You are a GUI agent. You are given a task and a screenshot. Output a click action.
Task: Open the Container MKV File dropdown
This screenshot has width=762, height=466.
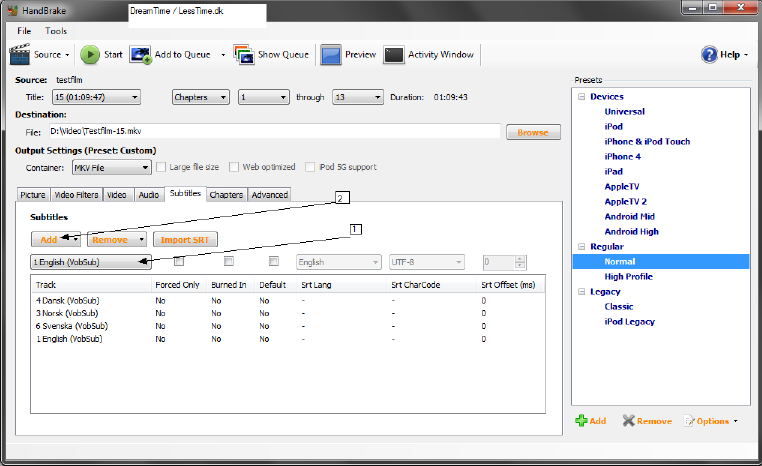112,168
